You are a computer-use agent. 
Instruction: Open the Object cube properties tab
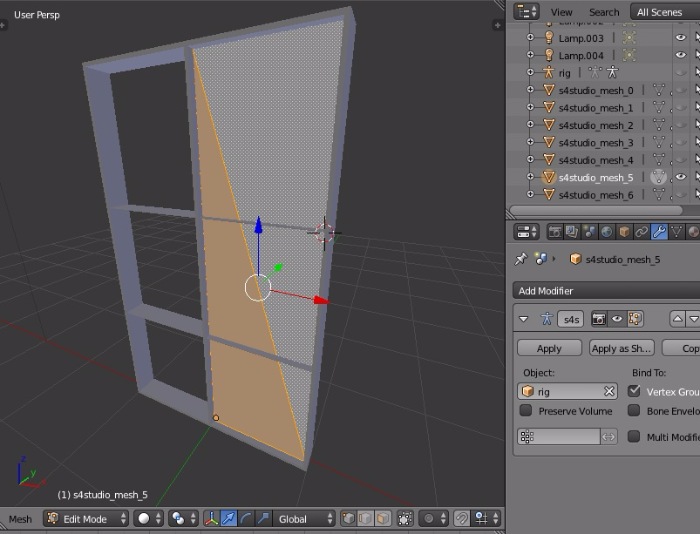(624, 232)
